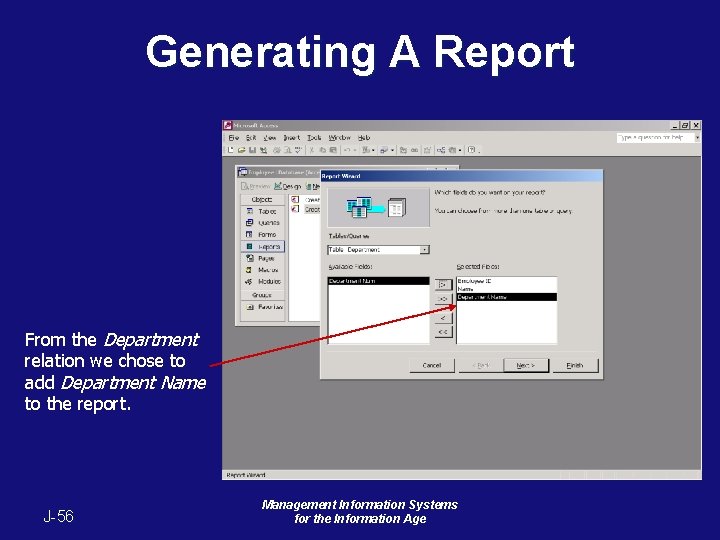Click the Objects header bar
720x540 pixels.
pyautogui.click(x=262, y=199)
